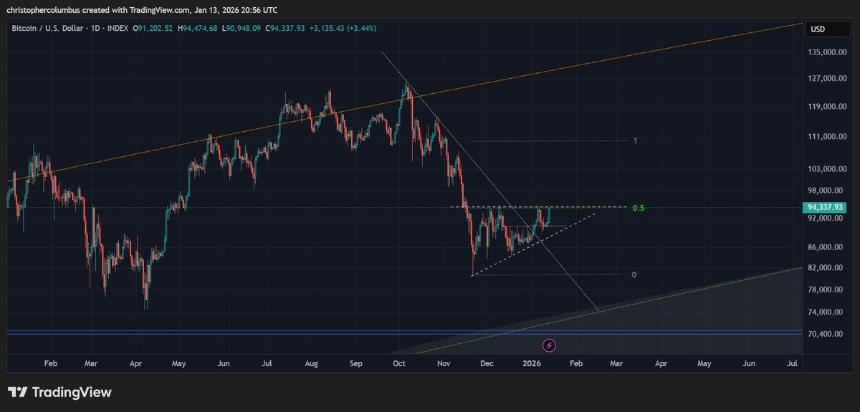Select the Fibonacci level 0 label

click(634, 274)
